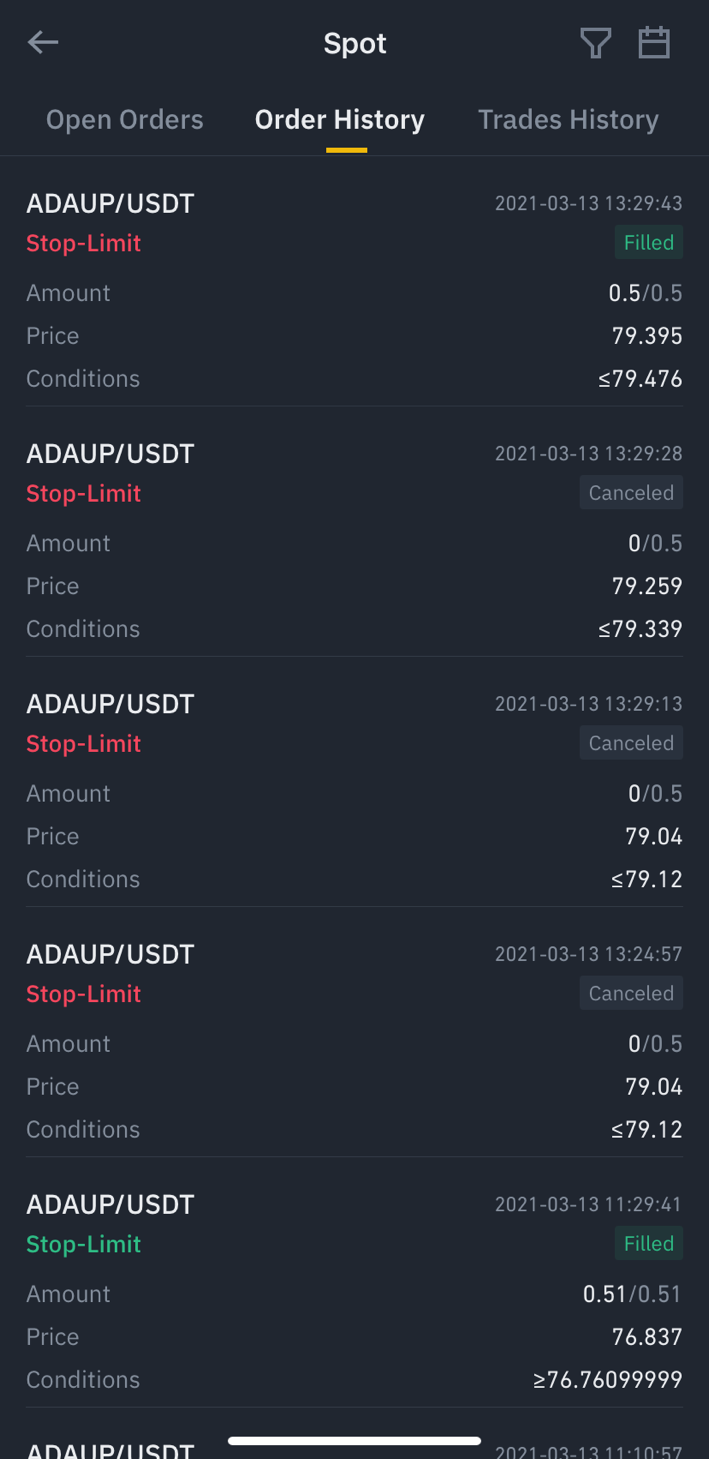The width and height of the screenshot is (709, 1459).
Task: Tap the red Stop-Limit label of the top order
Action: click(84, 243)
